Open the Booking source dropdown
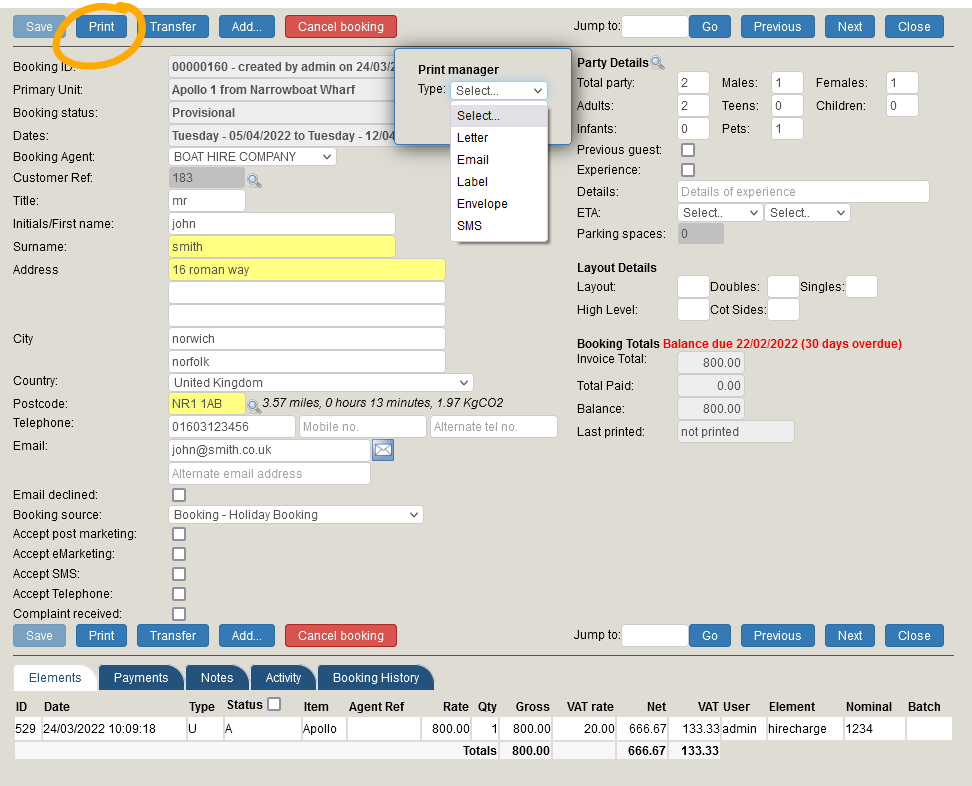This screenshot has height=786, width=972. point(296,515)
